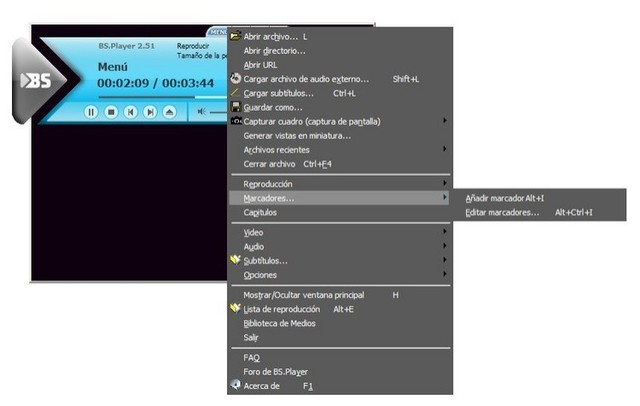Expand Subtítulos... submenu arrow

click(444, 260)
